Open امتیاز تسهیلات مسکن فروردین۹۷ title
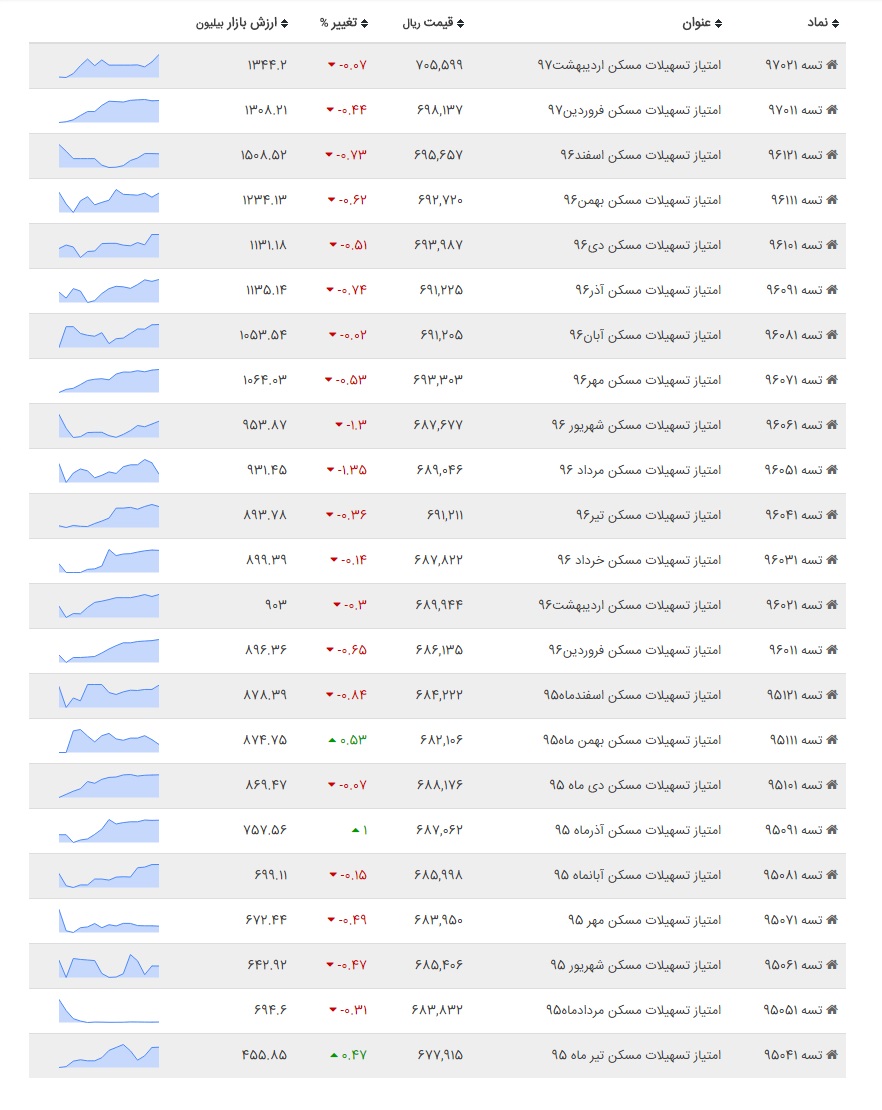This screenshot has width=882, height=1110. (634, 110)
